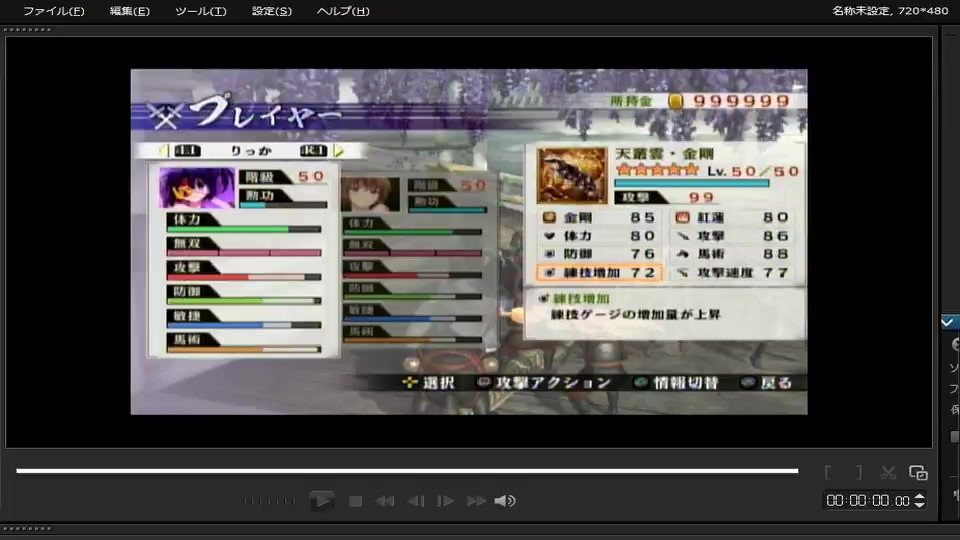Click the timecode field 00:00:00.00
This screenshot has width=960, height=540.
pos(868,501)
